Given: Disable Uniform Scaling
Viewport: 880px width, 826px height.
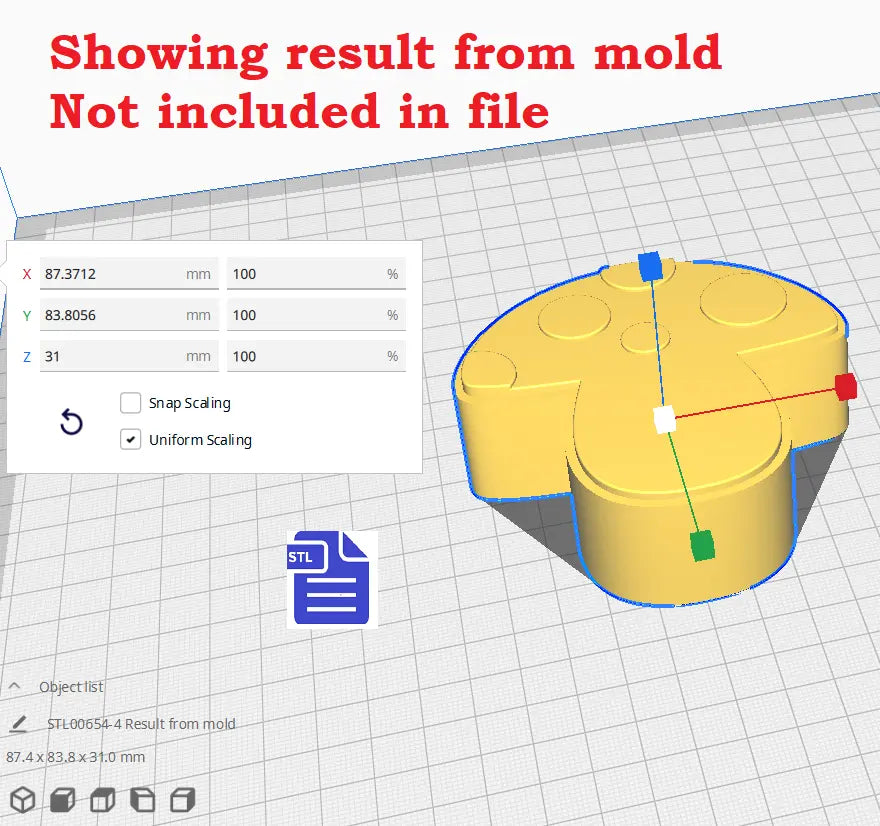Looking at the screenshot, I should tap(130, 439).
